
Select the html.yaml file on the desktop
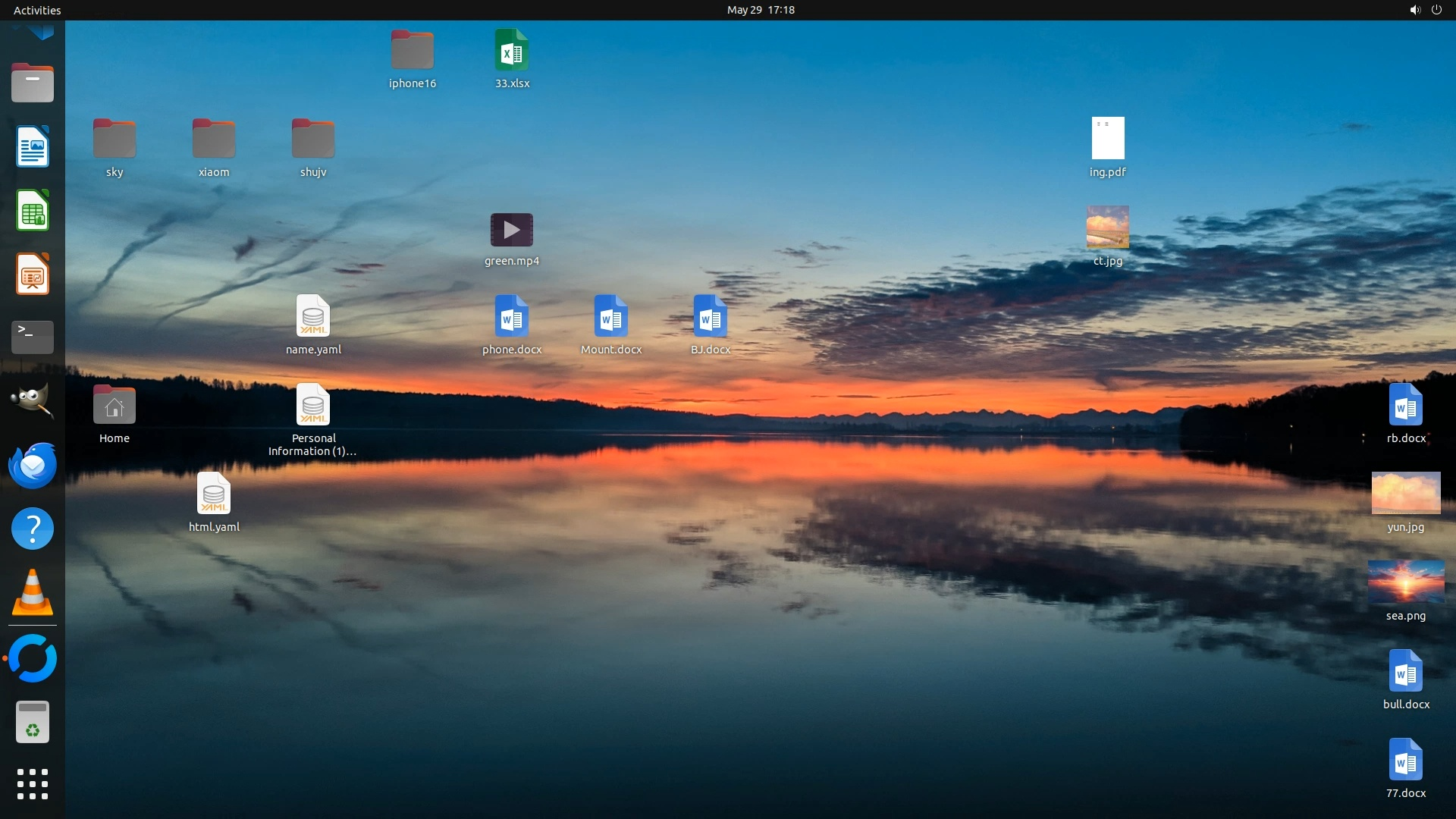[214, 494]
